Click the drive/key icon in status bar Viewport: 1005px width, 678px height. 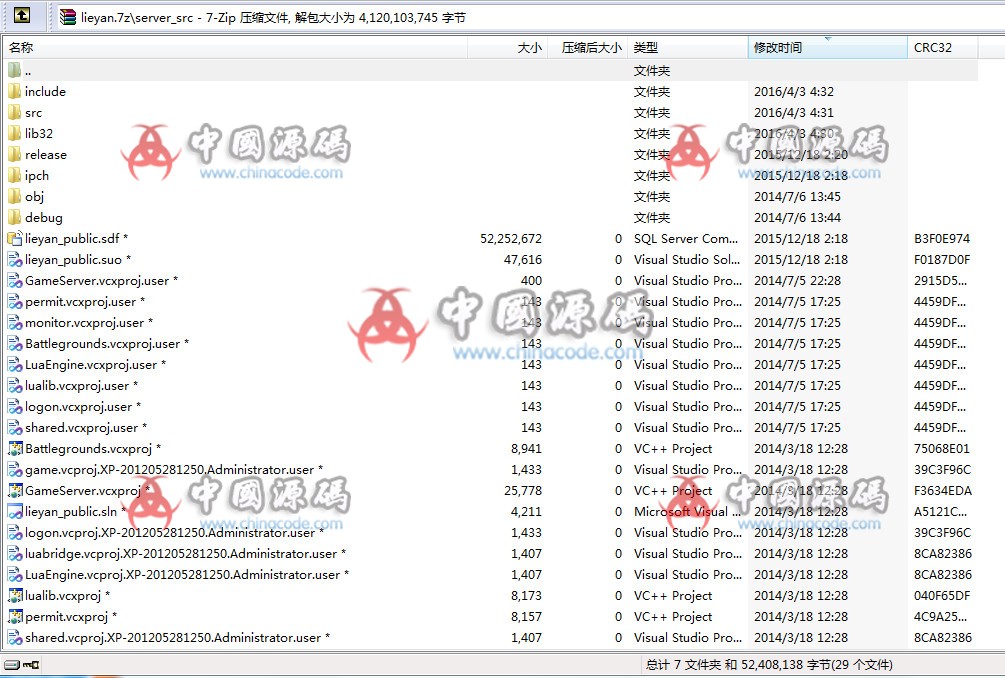point(22,665)
